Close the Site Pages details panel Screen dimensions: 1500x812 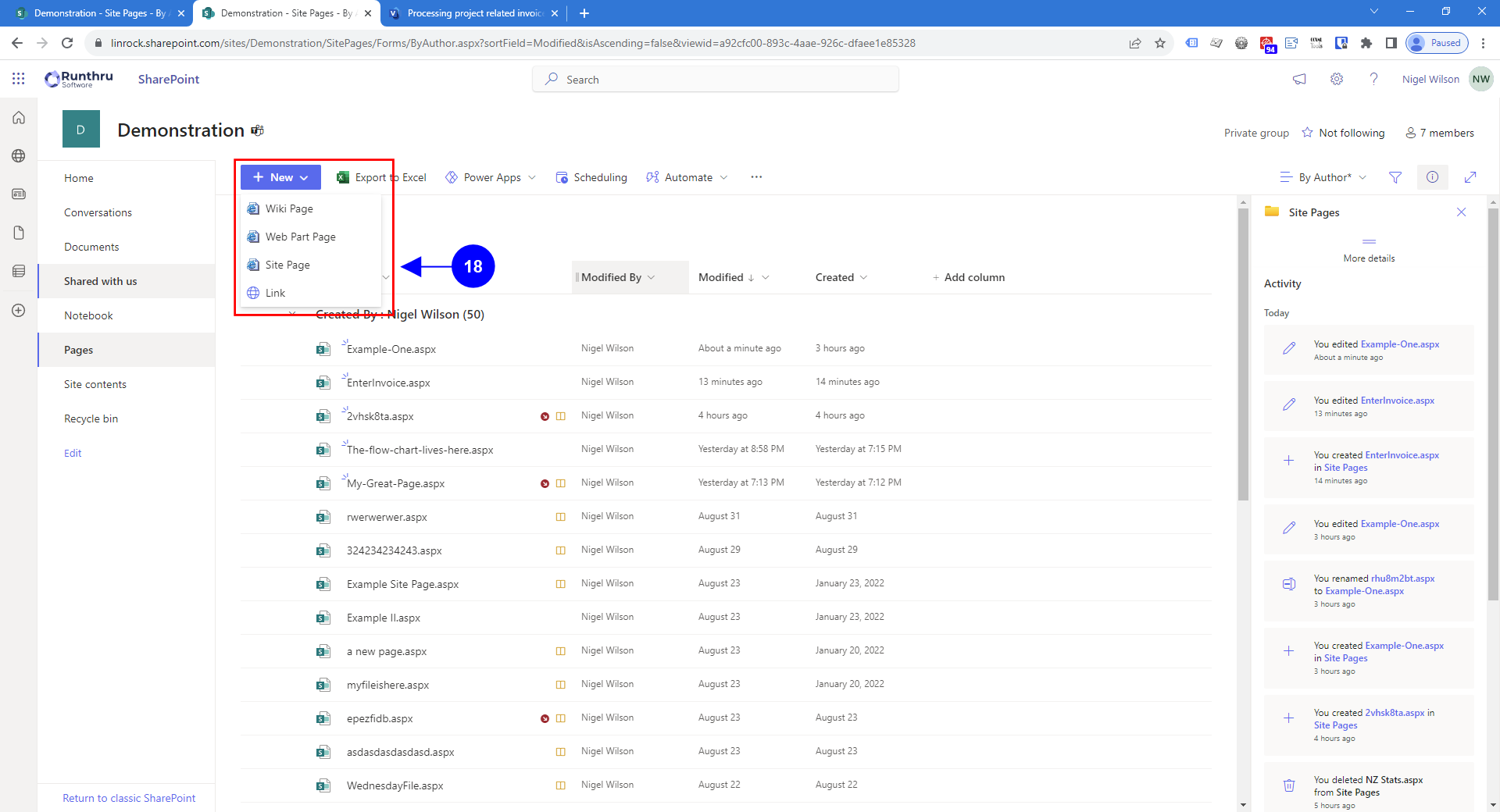point(1461,212)
